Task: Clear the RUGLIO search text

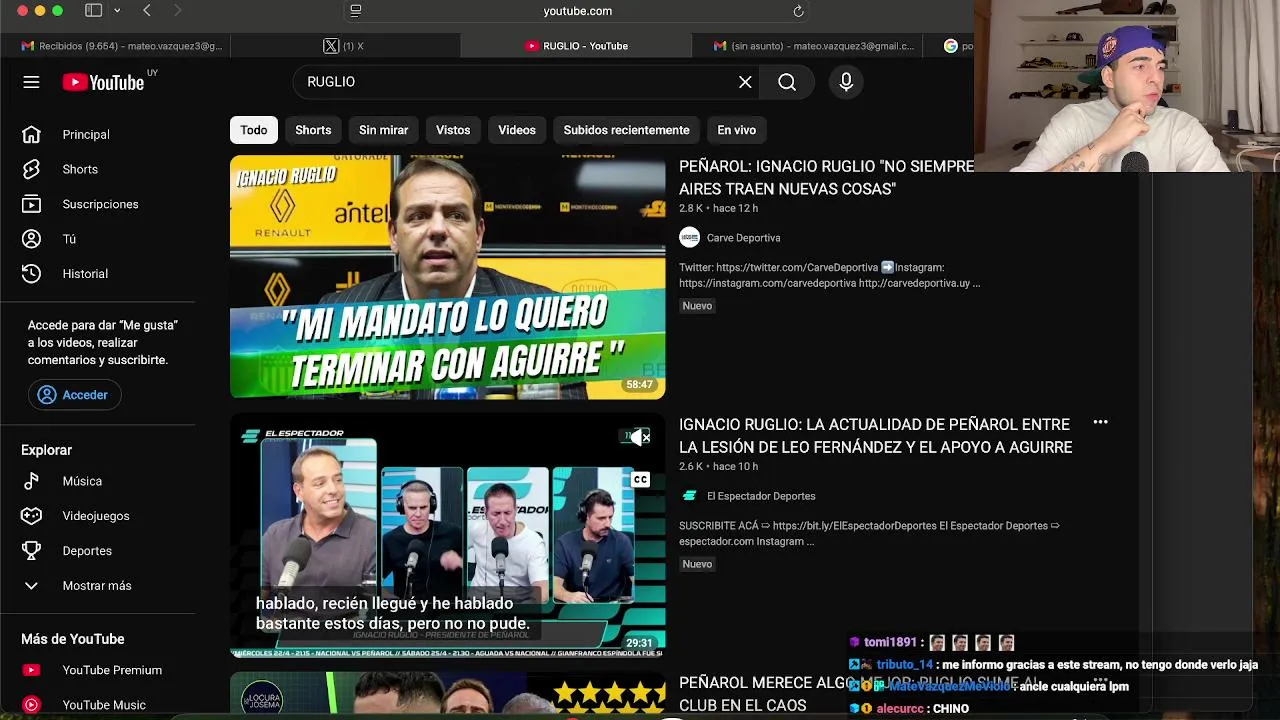Action: 745,82
